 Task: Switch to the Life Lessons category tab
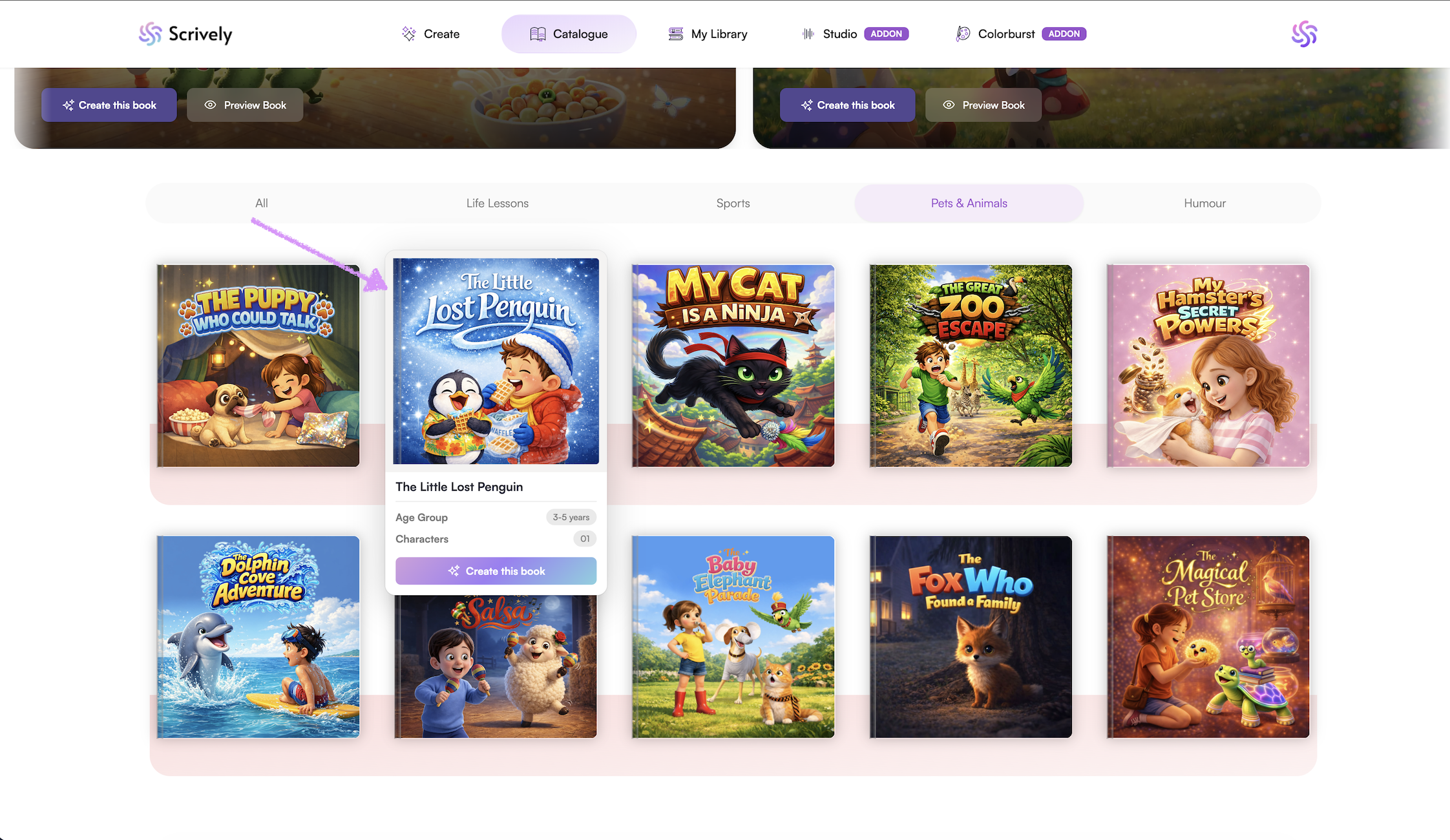coord(497,203)
